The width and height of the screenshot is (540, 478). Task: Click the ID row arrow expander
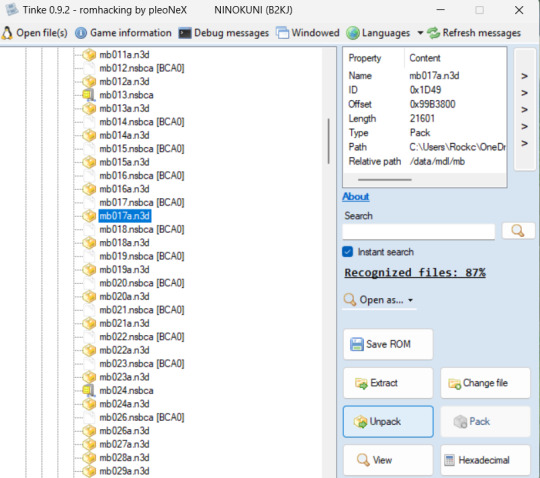(x=524, y=93)
